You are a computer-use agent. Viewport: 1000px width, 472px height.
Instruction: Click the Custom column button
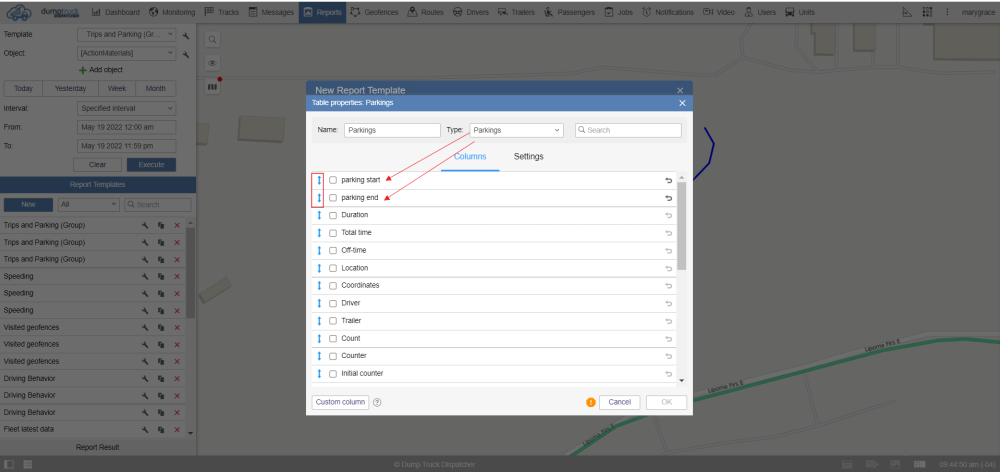click(x=340, y=402)
